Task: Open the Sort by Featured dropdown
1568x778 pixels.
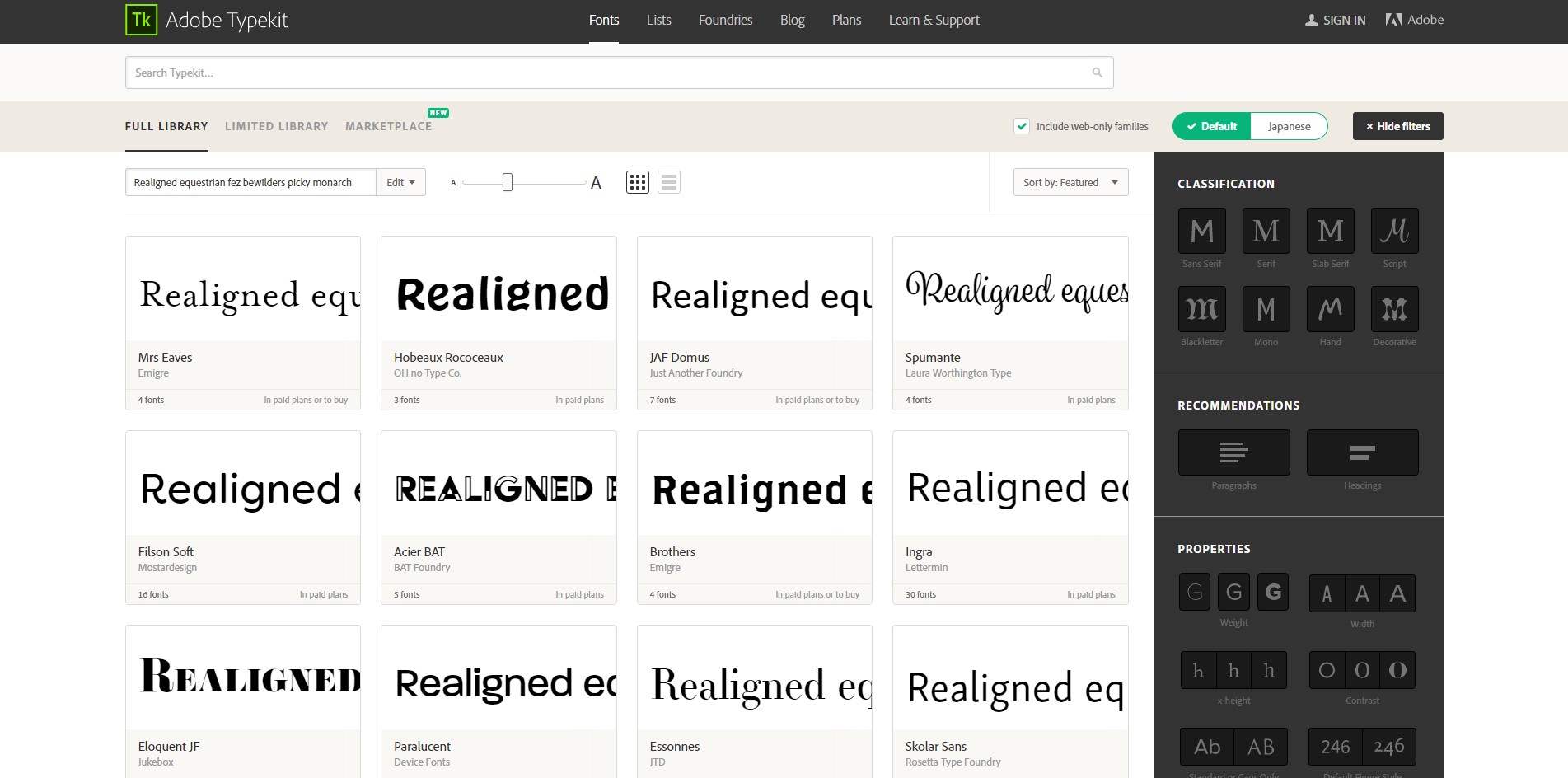Action: click(1070, 182)
